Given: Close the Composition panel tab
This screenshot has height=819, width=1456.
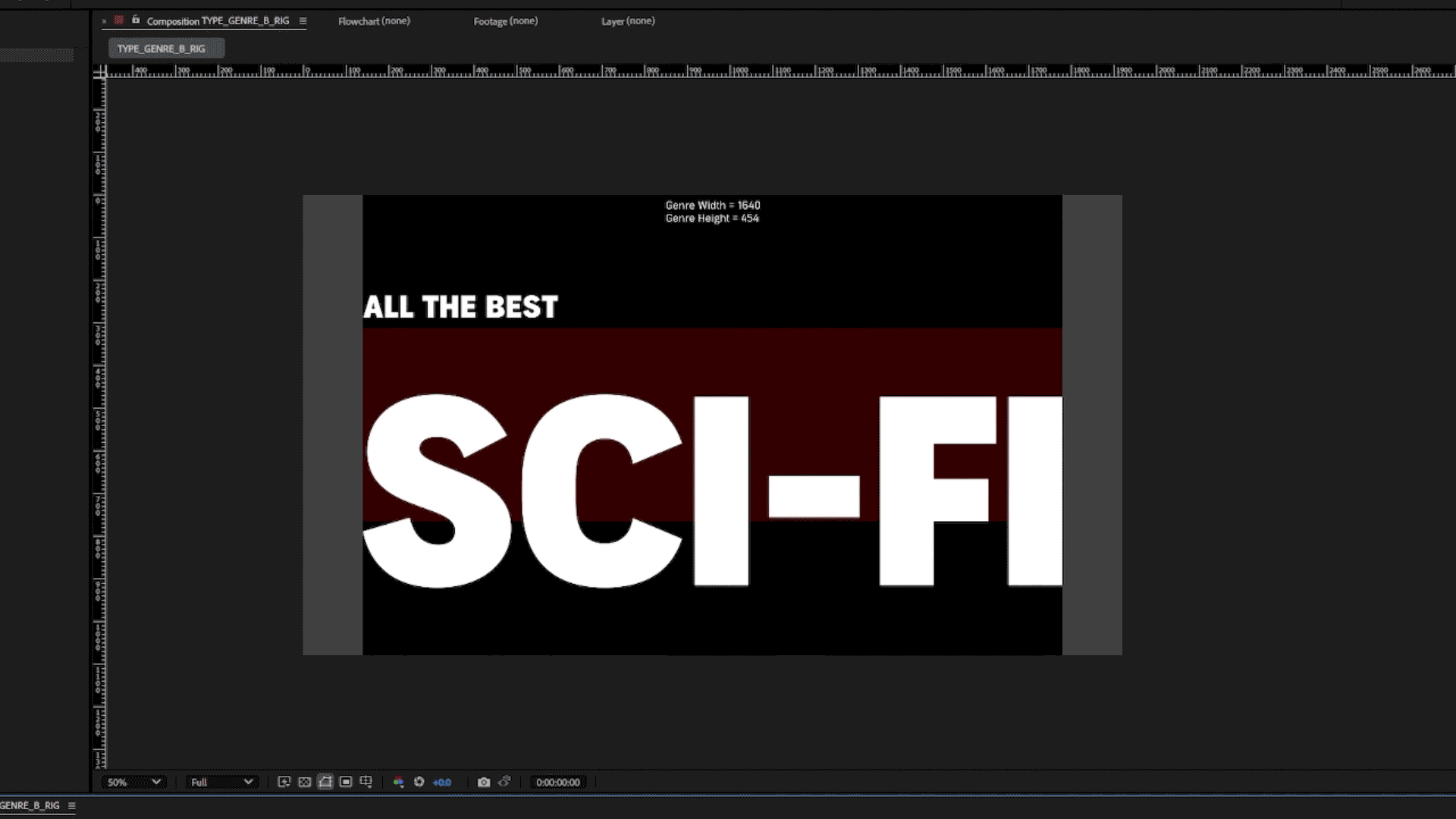Looking at the screenshot, I should [104, 21].
